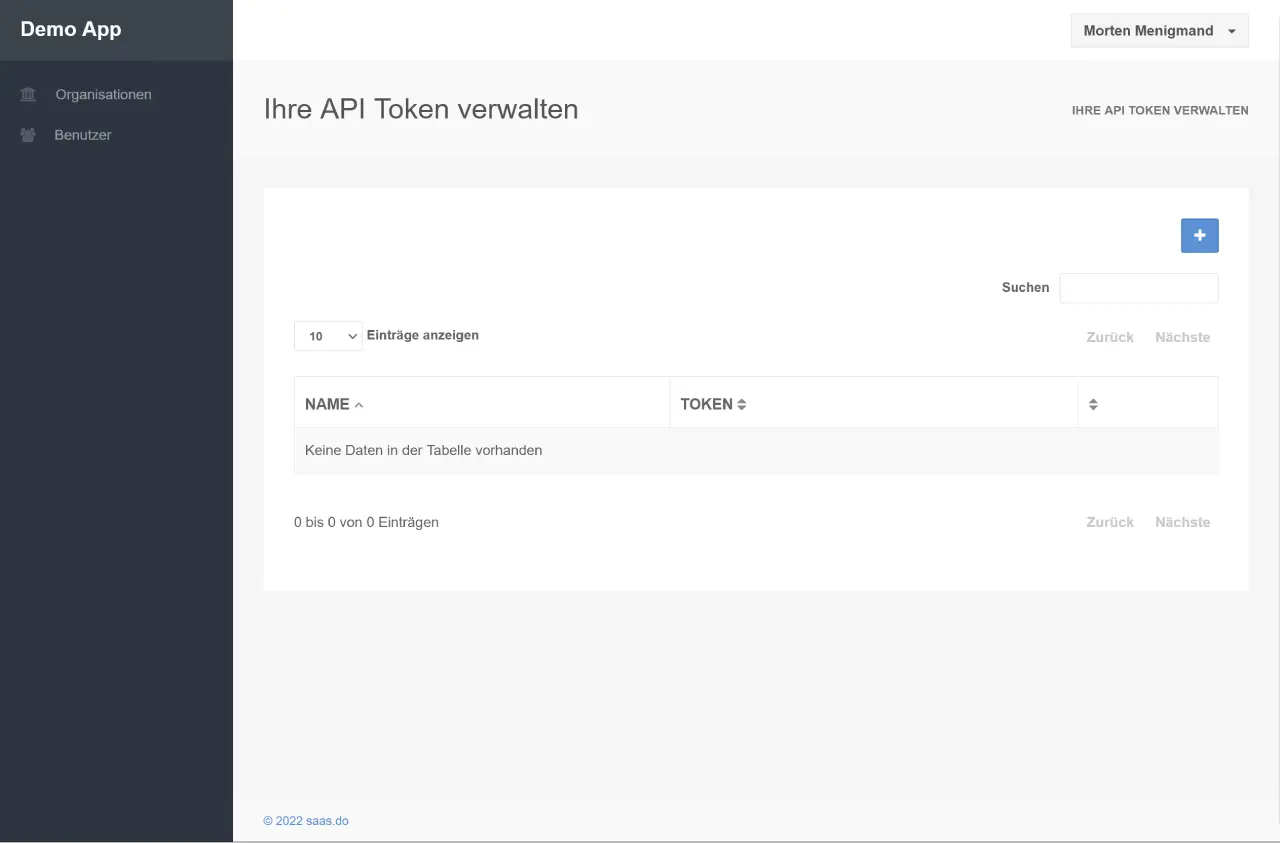Click the top Nächste pagination button
The image size is (1280, 843).
[1182, 337]
